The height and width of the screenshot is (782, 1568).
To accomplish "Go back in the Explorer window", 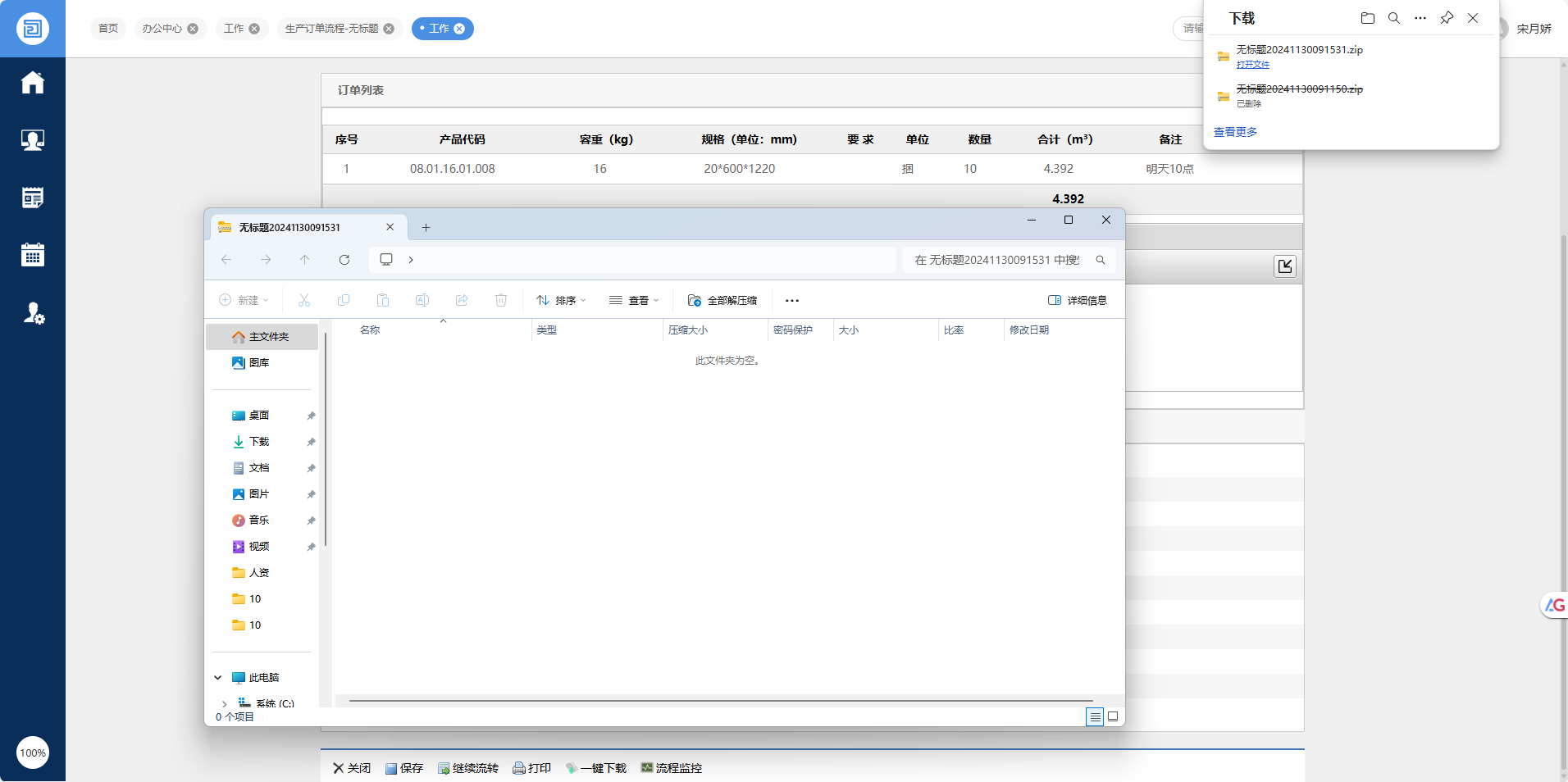I will coord(226,260).
